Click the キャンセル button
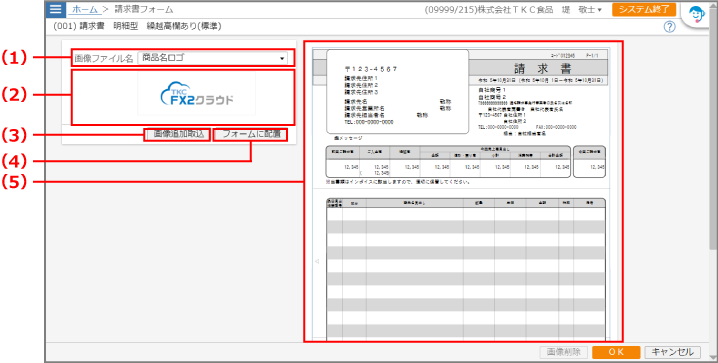The width and height of the screenshot is (718, 363). (x=672, y=352)
